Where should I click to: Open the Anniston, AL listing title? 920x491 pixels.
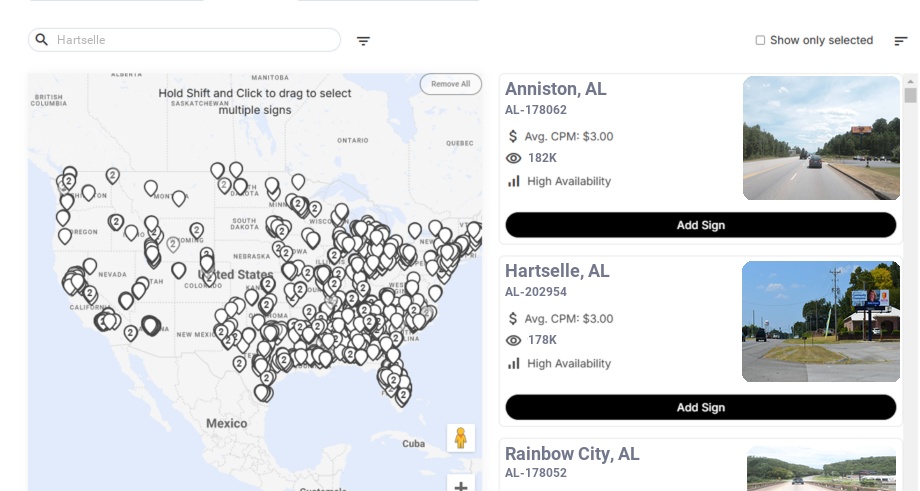tap(556, 89)
